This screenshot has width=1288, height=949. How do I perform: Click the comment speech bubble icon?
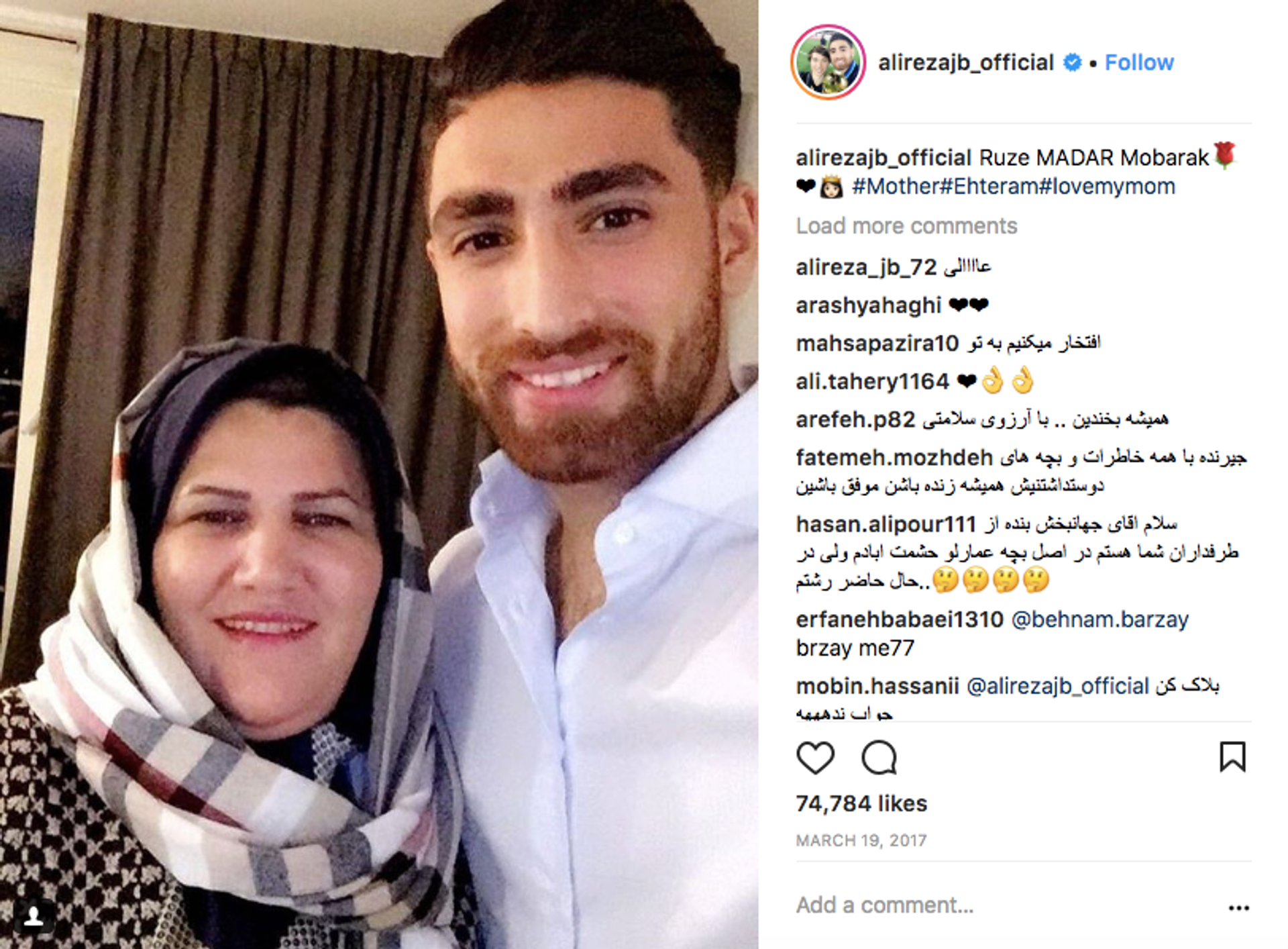point(879,758)
